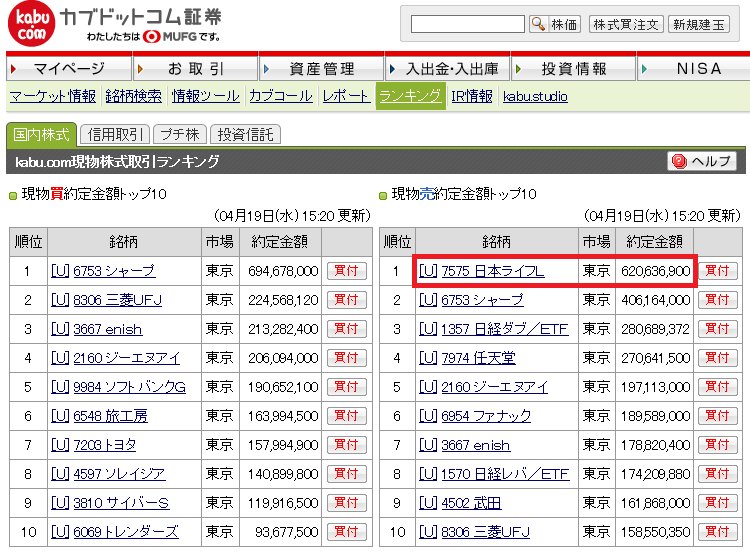Click the 銘柄検索 submenu link
This screenshot has height=554, width=750.
coord(133,96)
